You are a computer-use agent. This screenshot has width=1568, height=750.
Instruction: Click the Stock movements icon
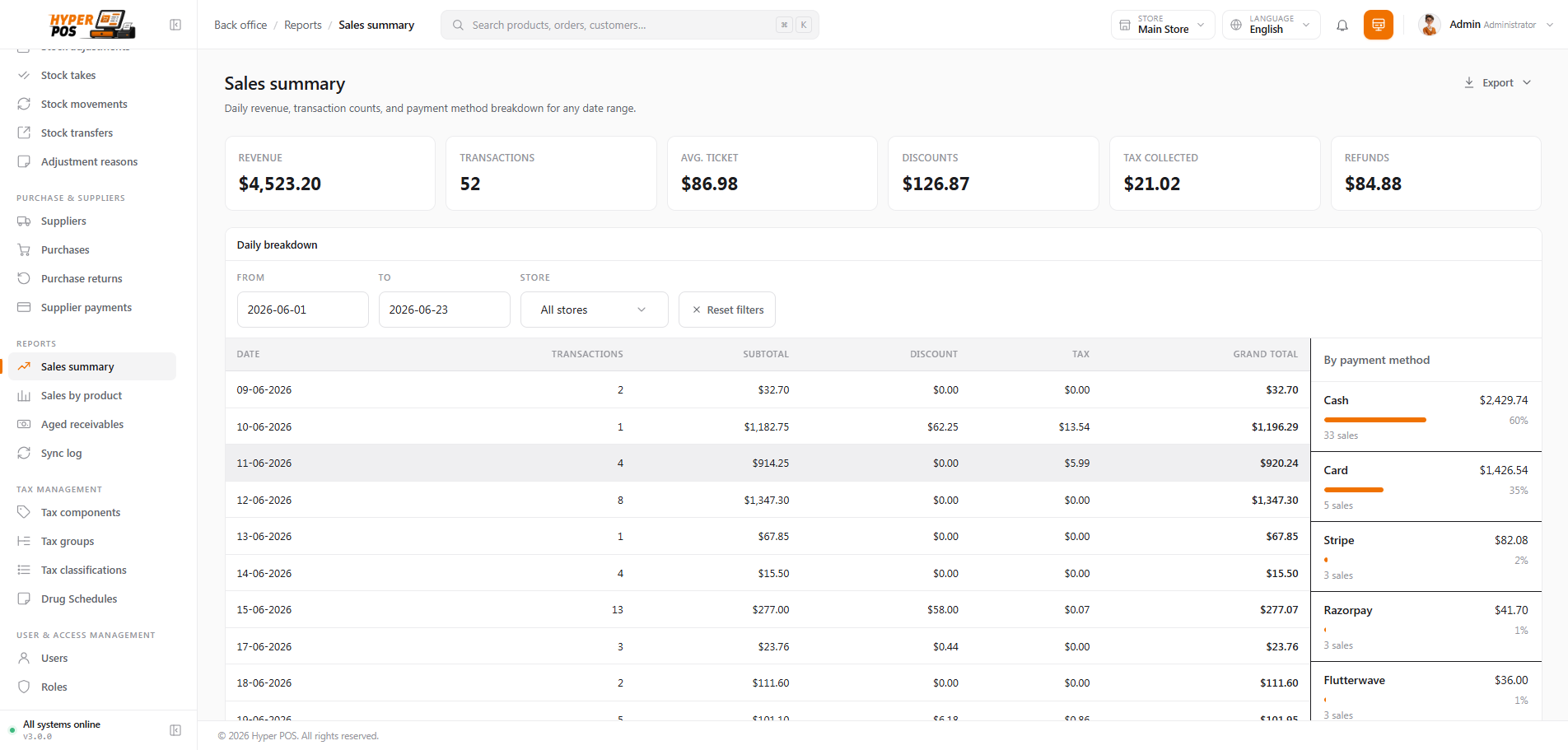(x=24, y=104)
